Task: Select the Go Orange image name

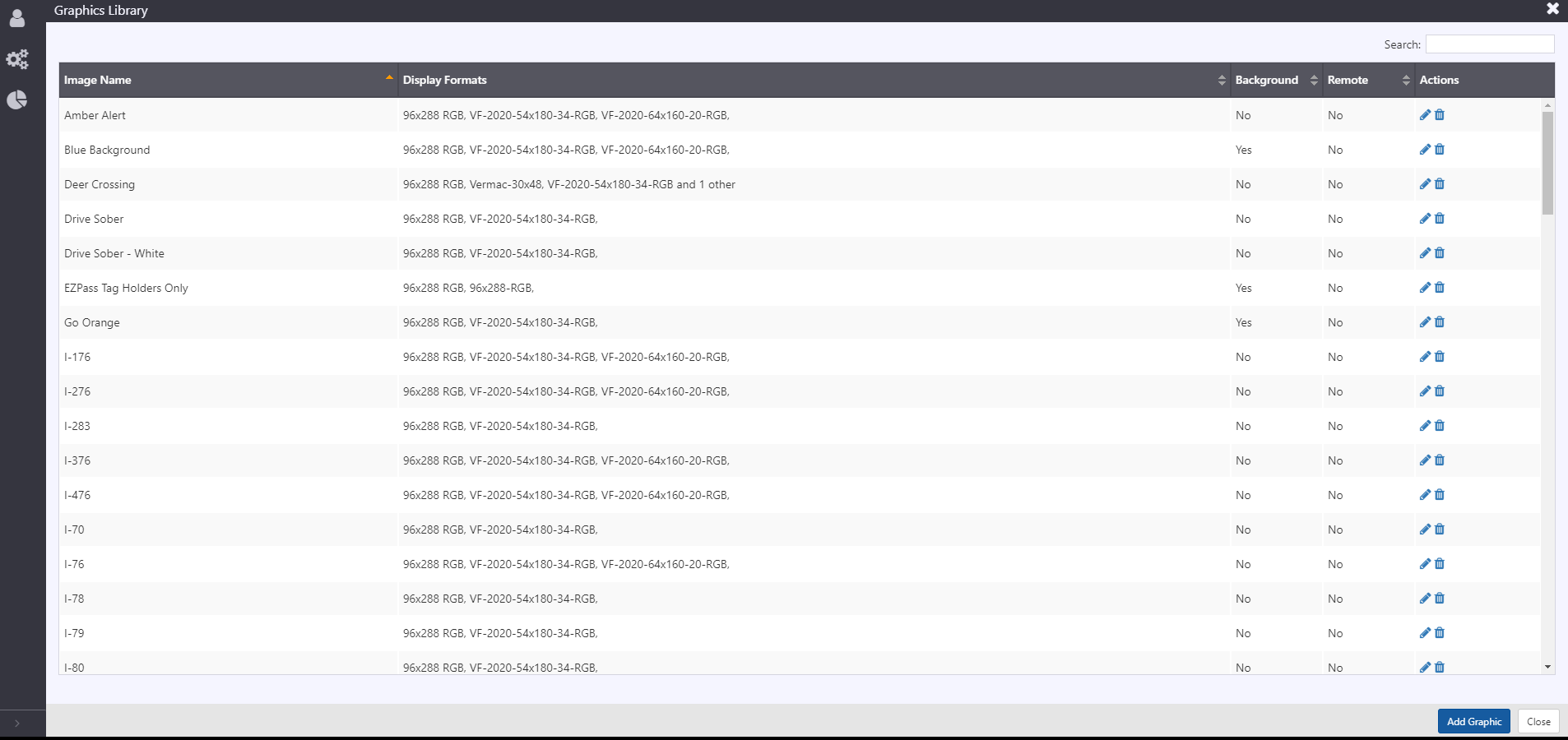Action: click(x=92, y=322)
